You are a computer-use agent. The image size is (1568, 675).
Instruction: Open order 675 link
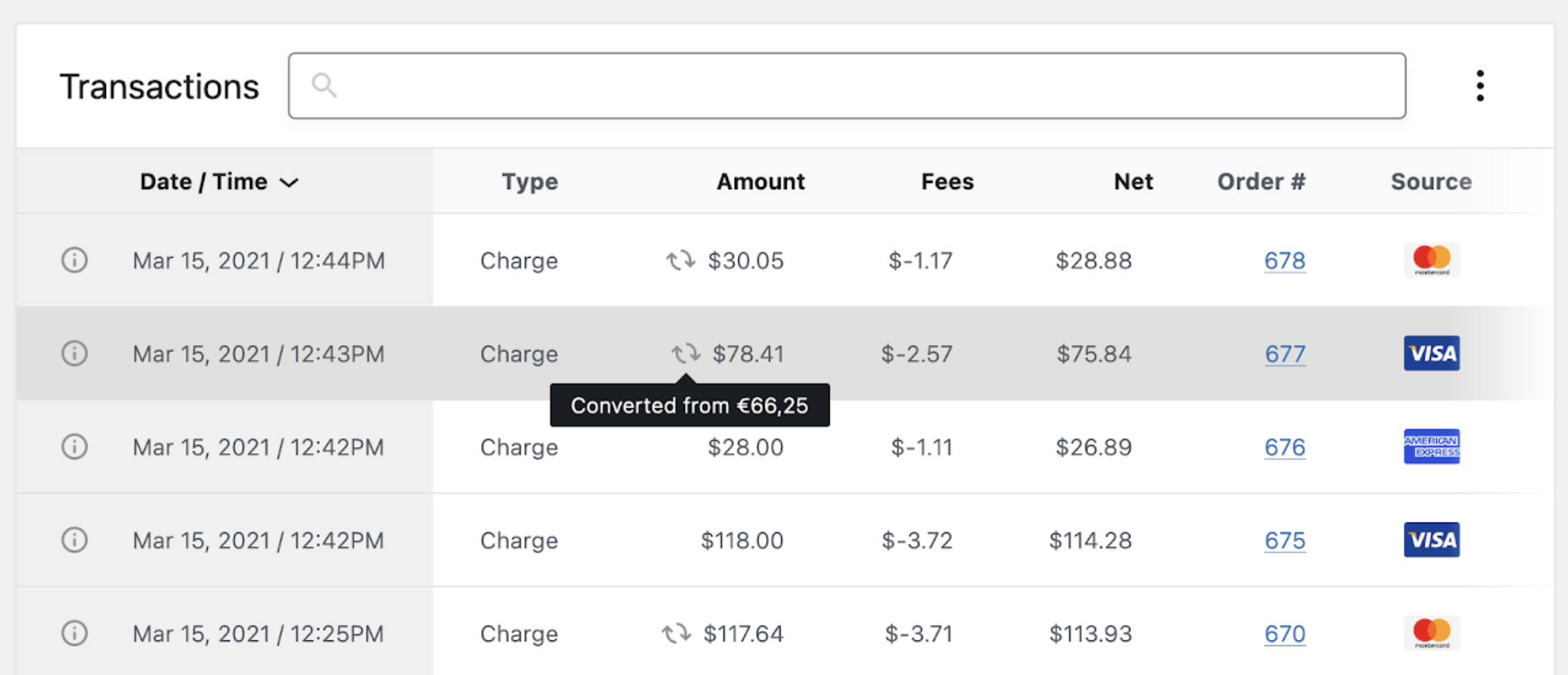click(1285, 541)
